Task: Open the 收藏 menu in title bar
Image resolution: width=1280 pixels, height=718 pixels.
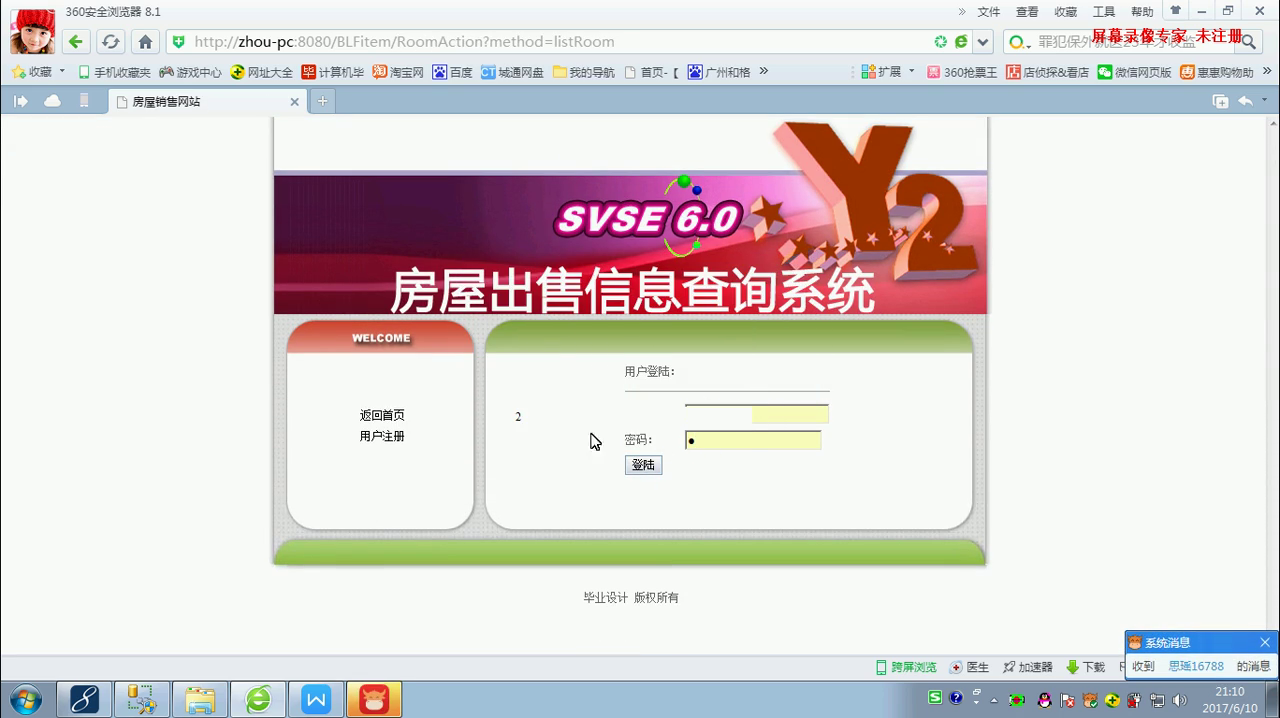Action: tap(1066, 12)
